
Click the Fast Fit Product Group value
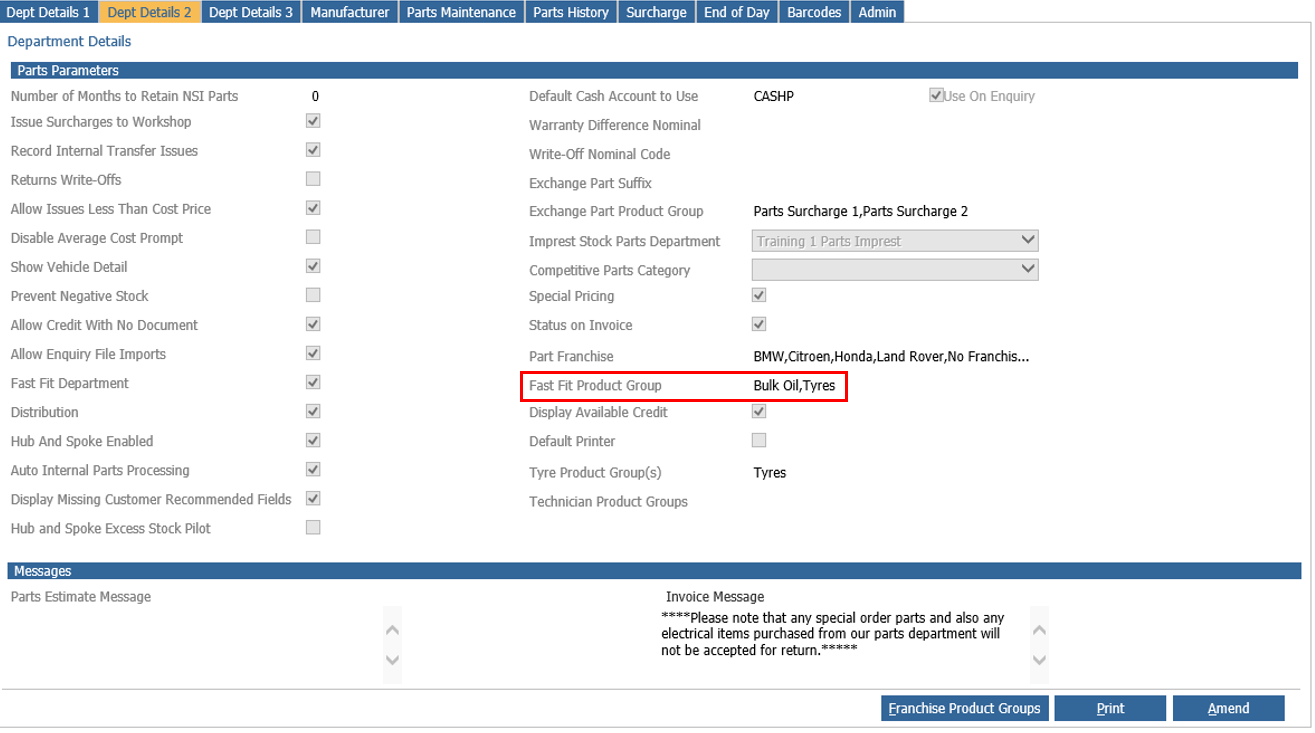[x=794, y=386]
